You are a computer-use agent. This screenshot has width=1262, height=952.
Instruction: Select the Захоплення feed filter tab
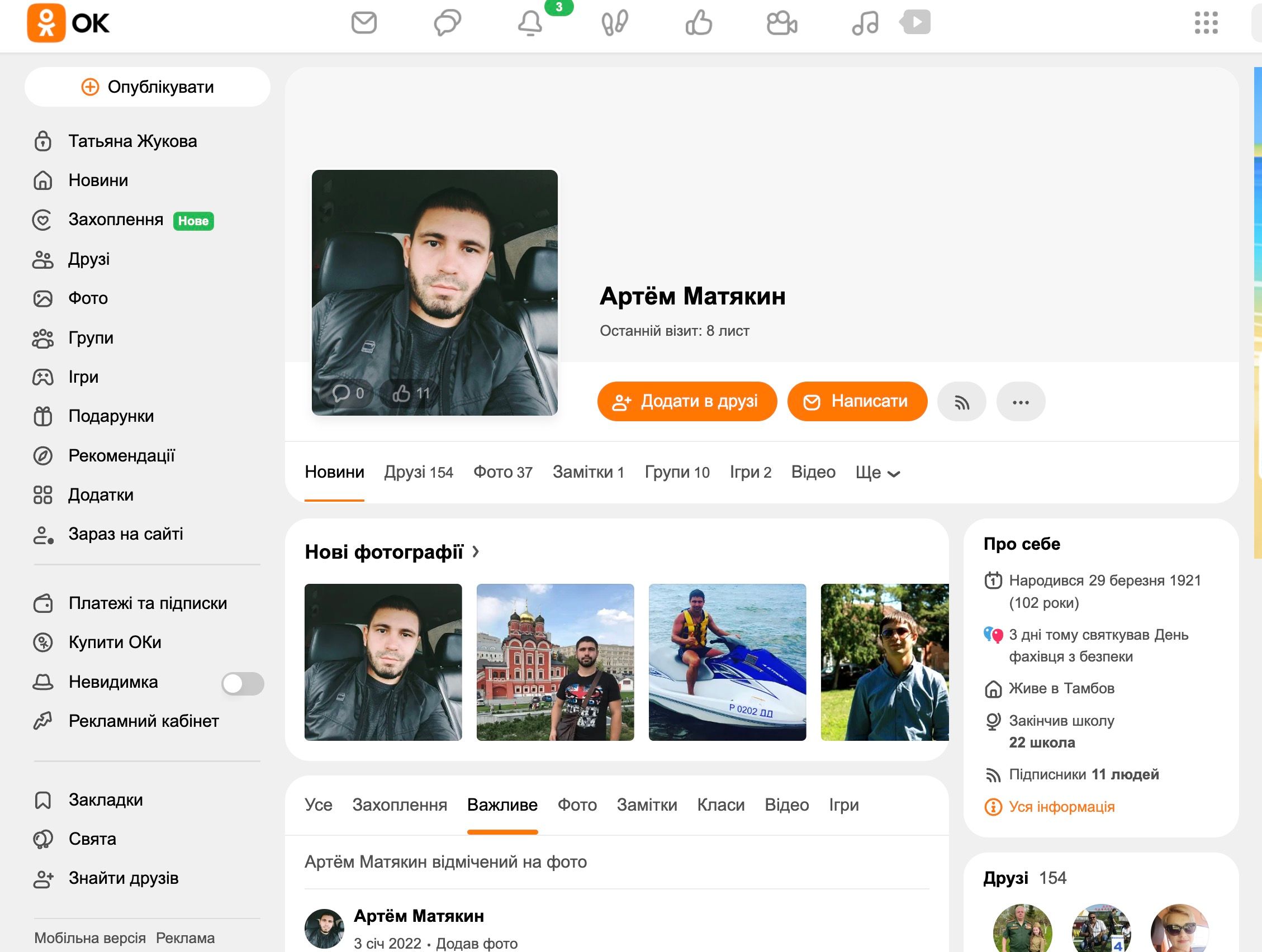point(400,805)
